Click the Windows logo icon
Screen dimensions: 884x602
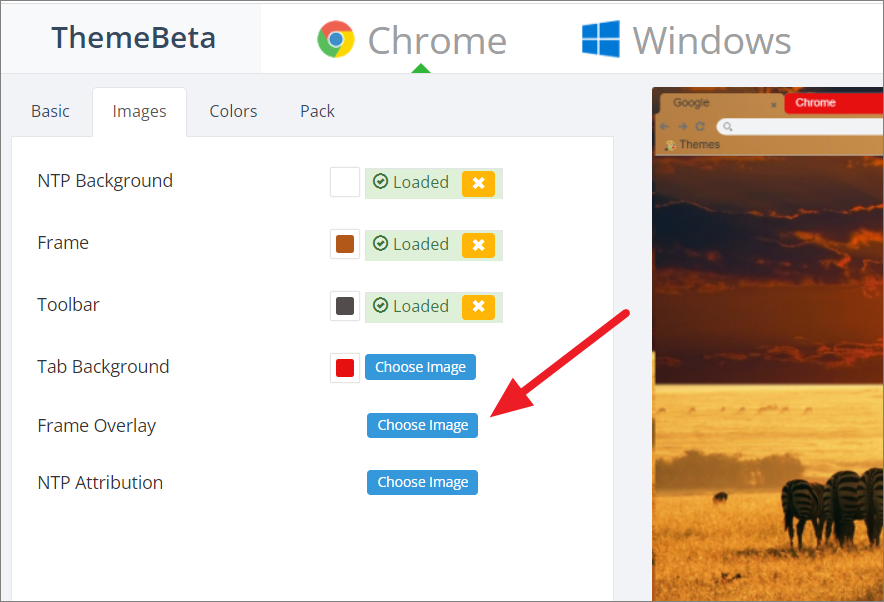coord(601,39)
